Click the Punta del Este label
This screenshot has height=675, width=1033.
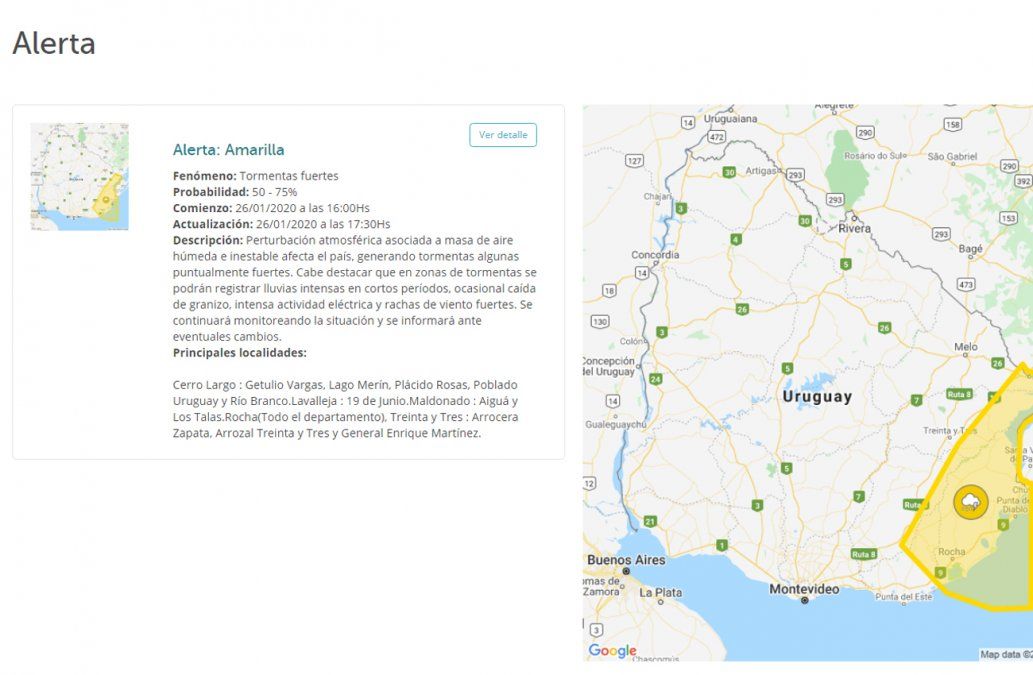[902, 597]
